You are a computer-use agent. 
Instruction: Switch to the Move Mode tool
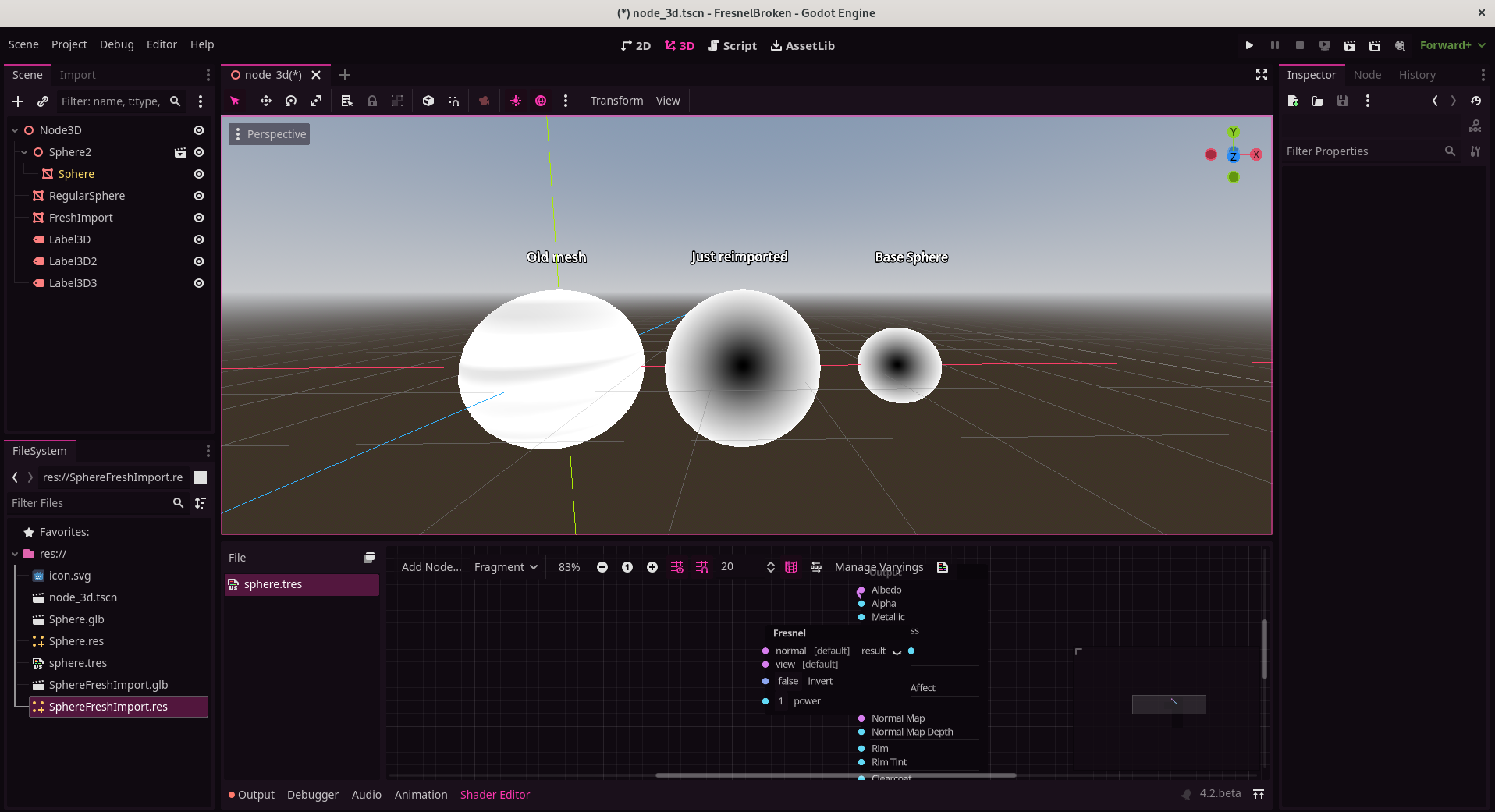tap(265, 101)
